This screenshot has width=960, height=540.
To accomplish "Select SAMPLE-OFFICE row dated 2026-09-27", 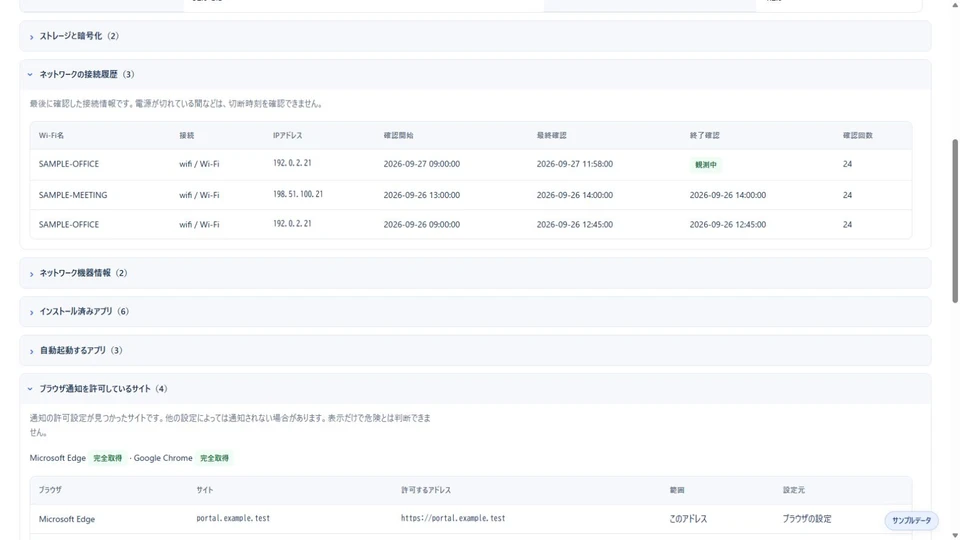I will point(471,164).
